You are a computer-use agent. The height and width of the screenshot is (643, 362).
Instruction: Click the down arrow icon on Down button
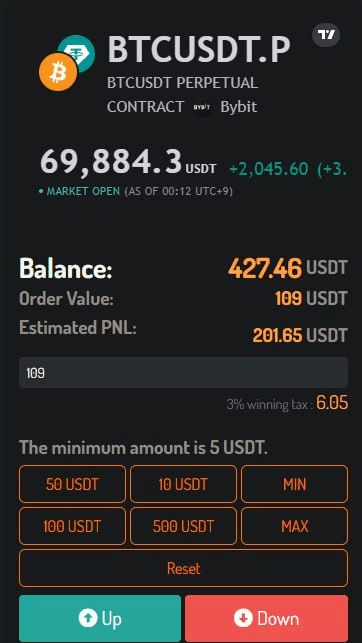click(x=243, y=618)
